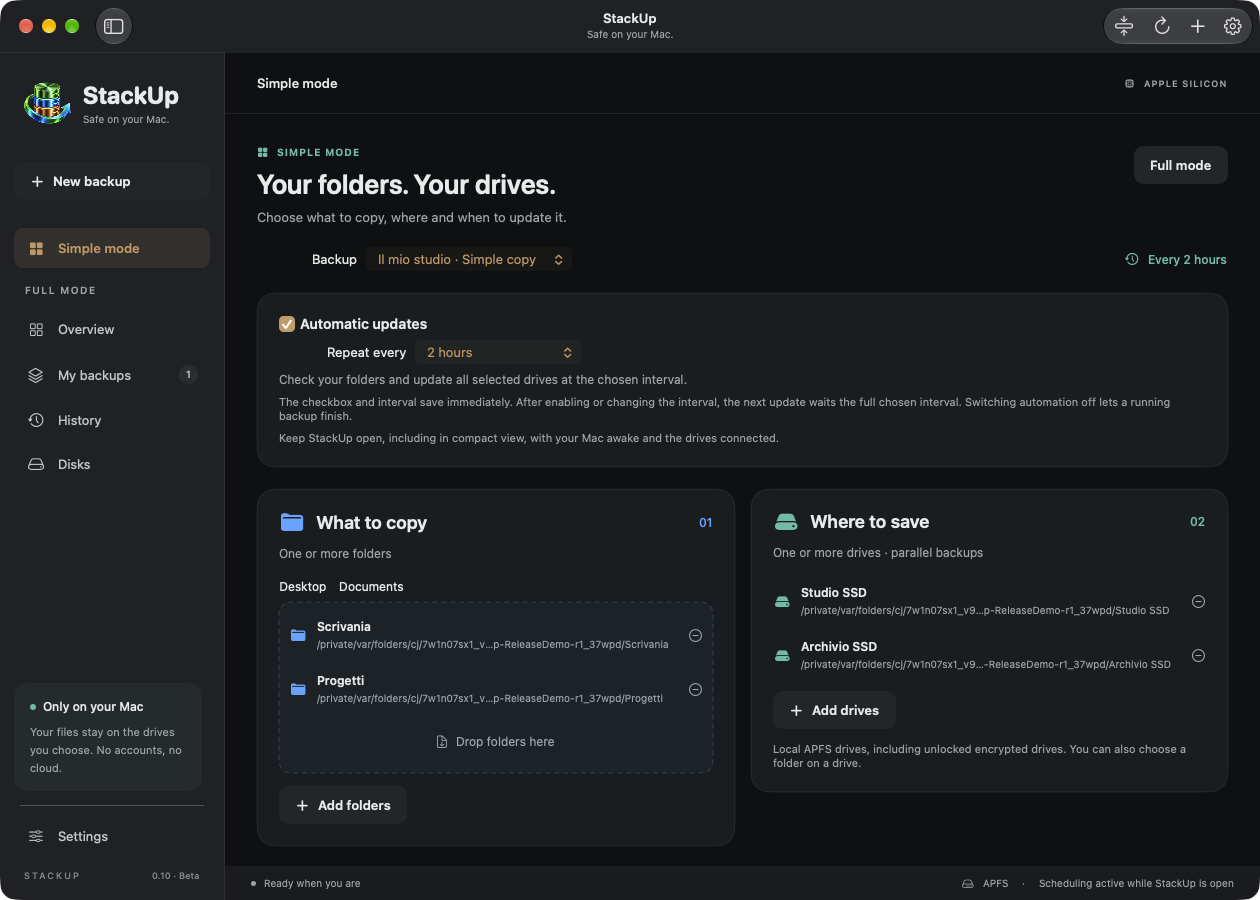Viewport: 1260px width, 900px height.
Task: Remove Archivio SSD with its minus icon
Action: 1198,655
